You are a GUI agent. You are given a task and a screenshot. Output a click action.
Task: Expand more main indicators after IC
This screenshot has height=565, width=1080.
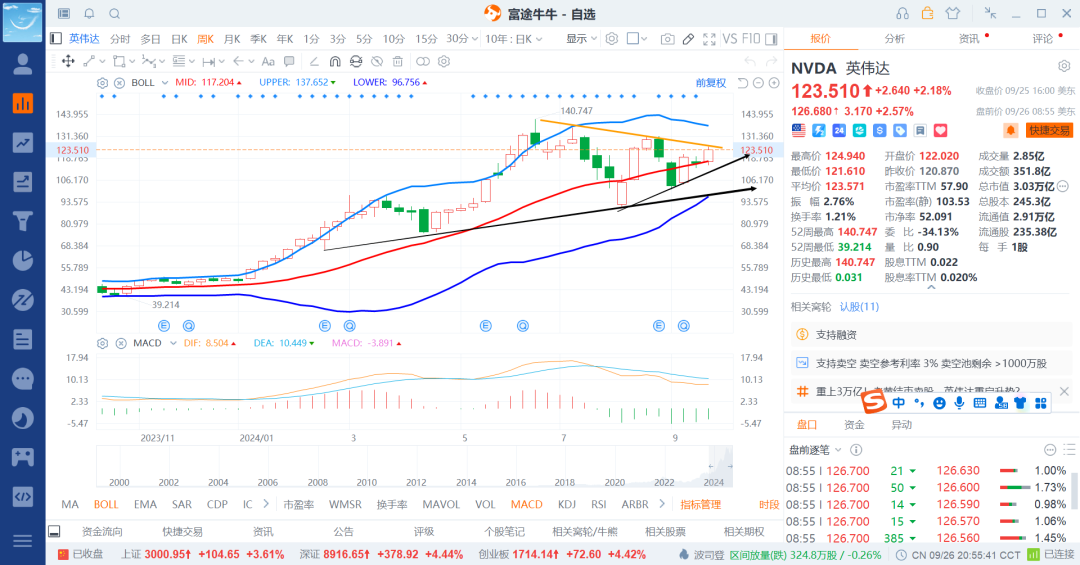coord(266,504)
